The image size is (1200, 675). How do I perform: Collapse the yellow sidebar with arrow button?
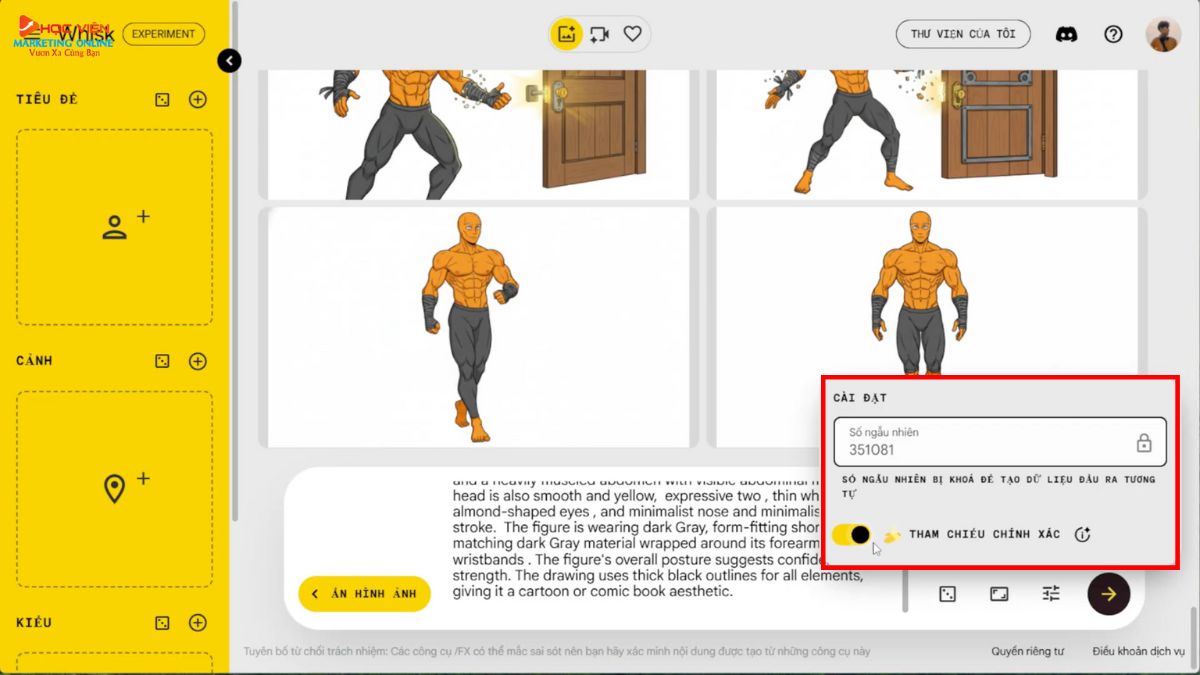coord(229,61)
